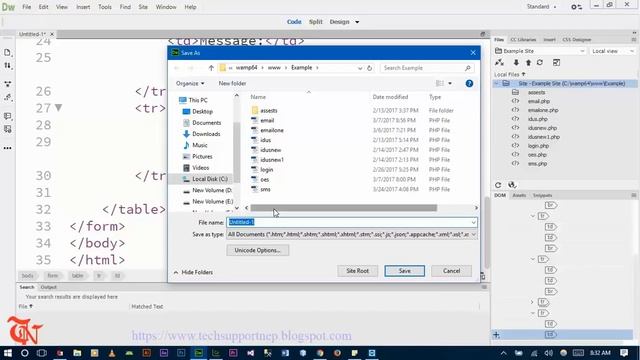Viewport: 640px width, 360px height.
Task: Click the Unicode Options button
Action: pos(258,250)
